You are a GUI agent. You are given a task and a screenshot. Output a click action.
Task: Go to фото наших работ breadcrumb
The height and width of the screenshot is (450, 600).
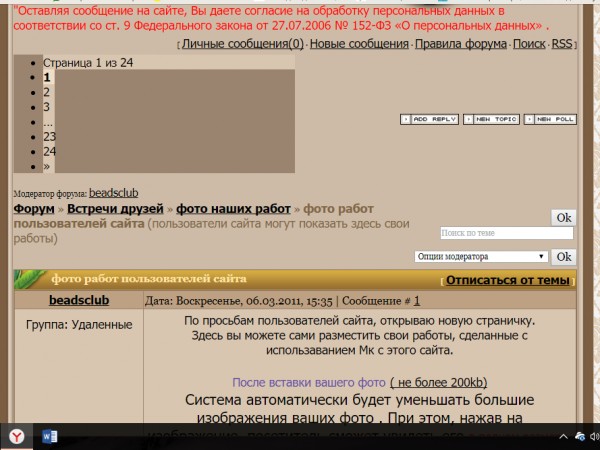coord(233,209)
